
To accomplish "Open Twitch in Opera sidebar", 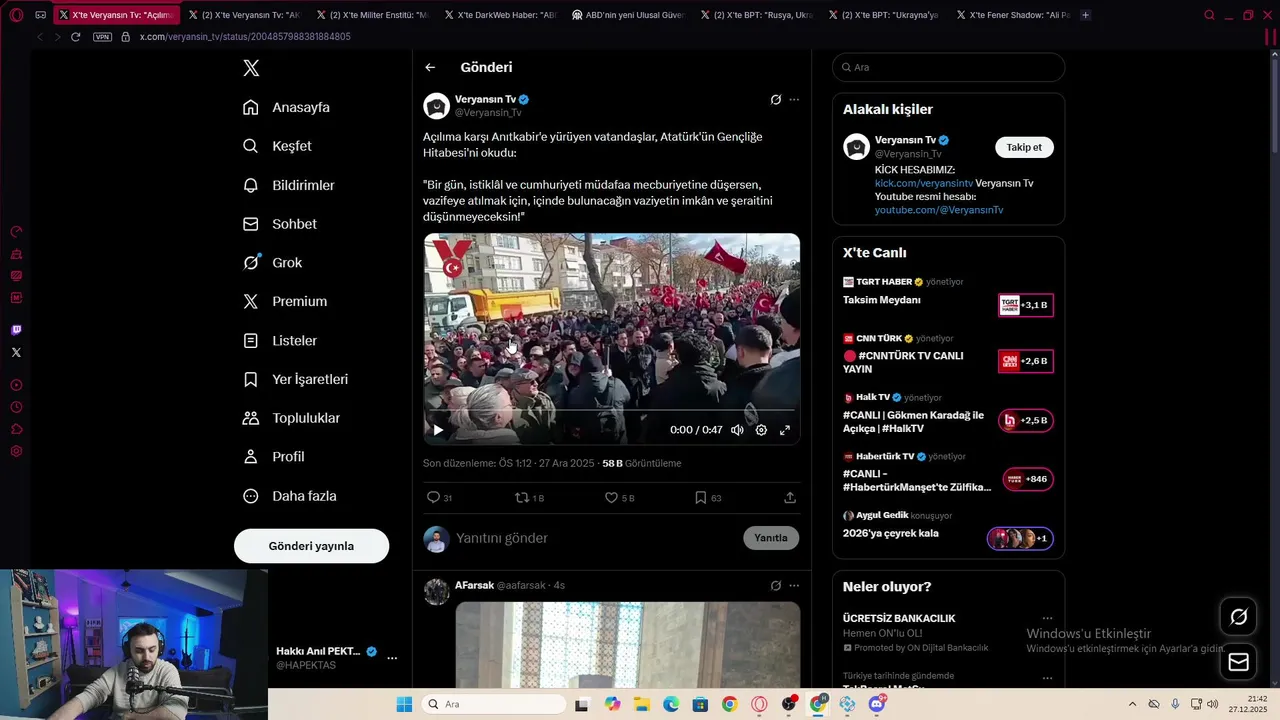I will (16, 330).
